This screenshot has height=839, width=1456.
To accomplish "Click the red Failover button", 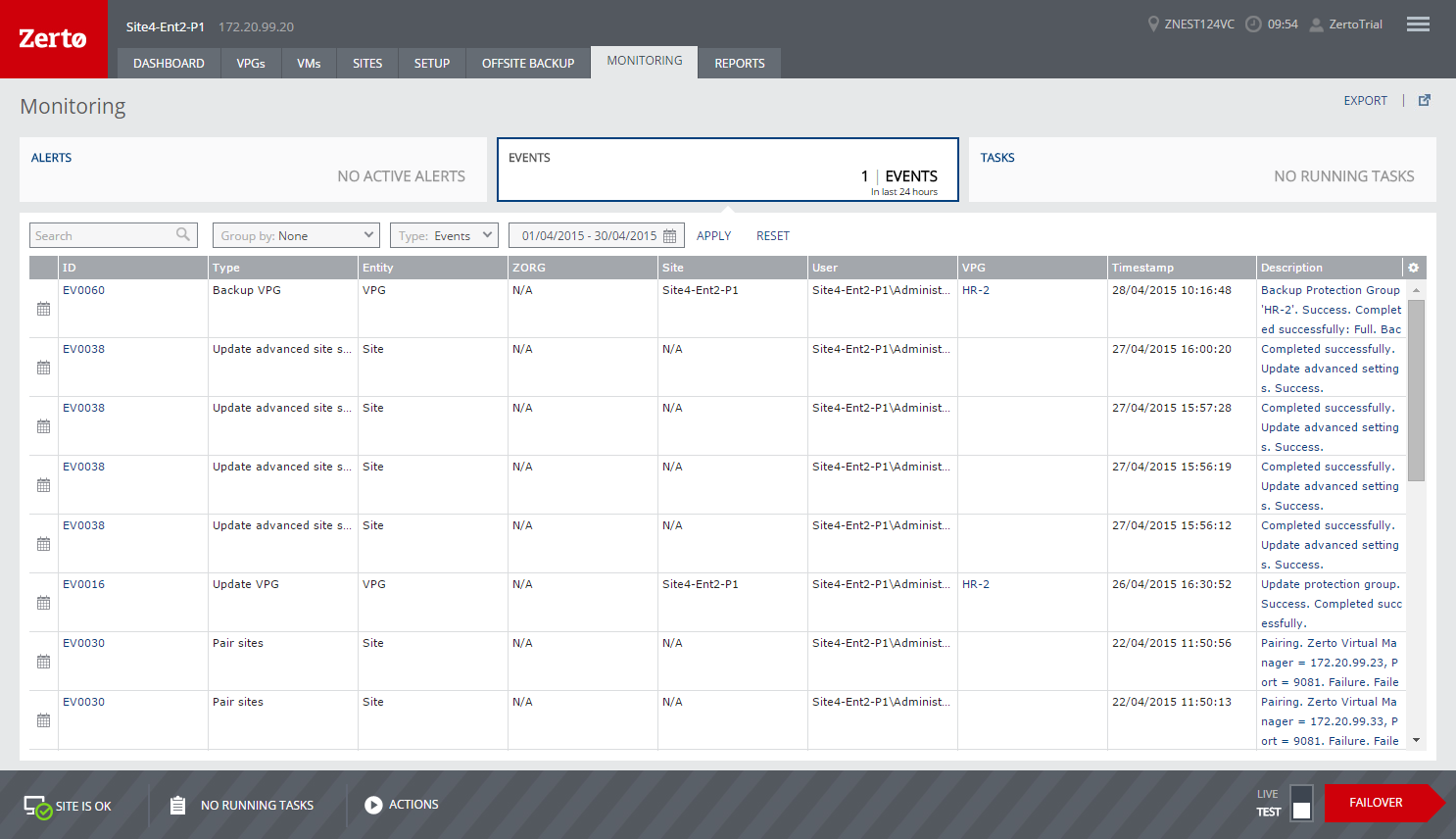I will 1383,803.
